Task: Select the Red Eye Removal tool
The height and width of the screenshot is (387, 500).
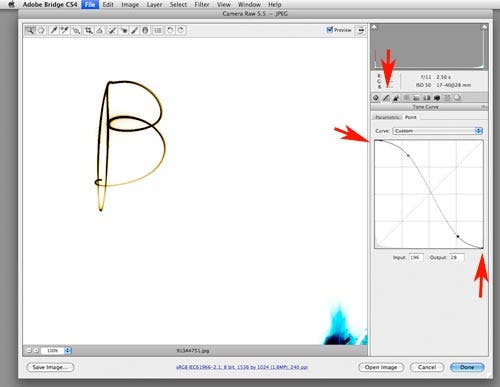Action: click(x=124, y=30)
